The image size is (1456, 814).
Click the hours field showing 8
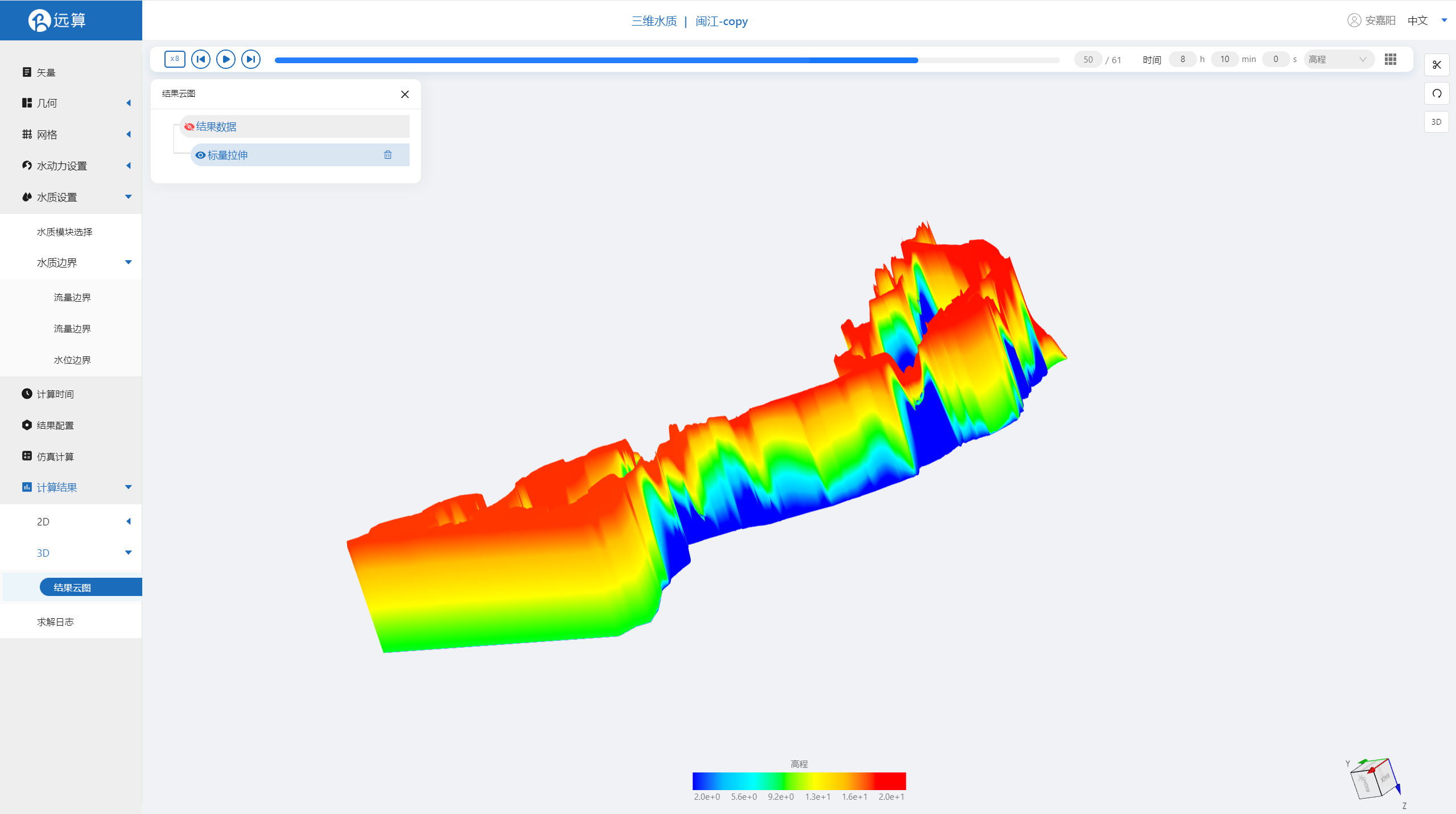click(x=1182, y=59)
